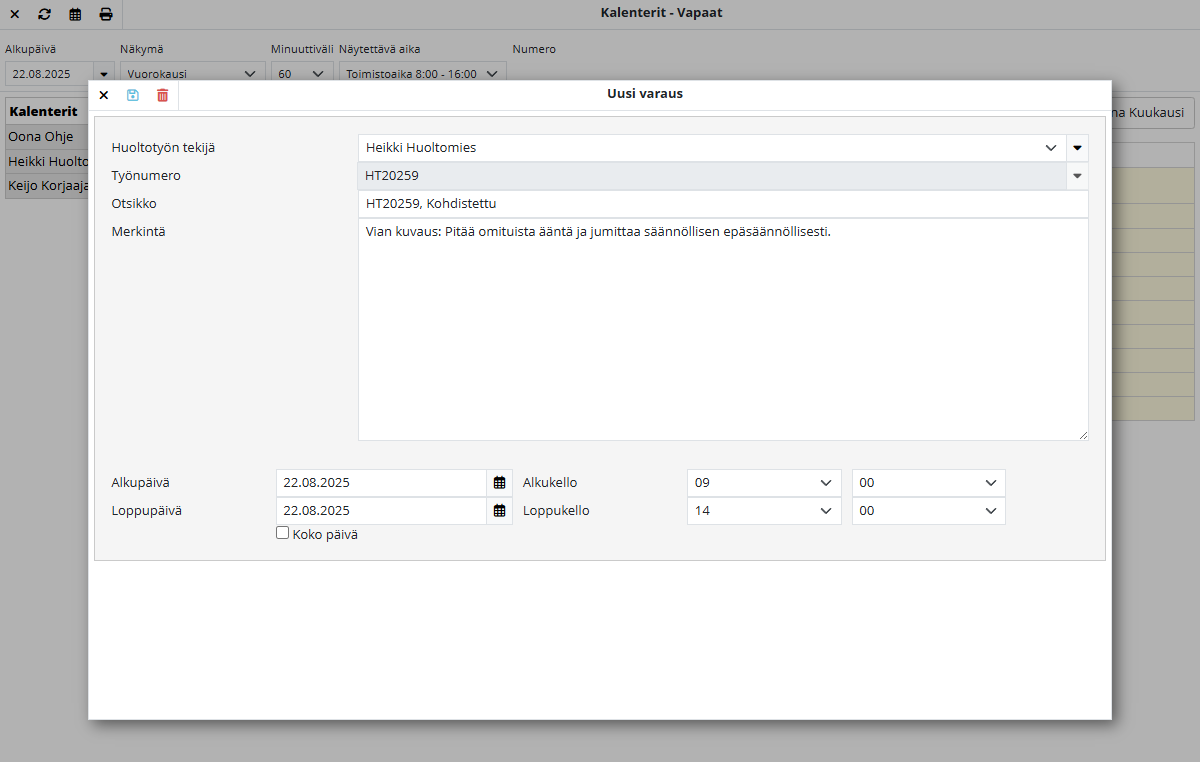Viewport: 1200px width, 762px height.
Task: Save the new reservation with disk icon
Action: 133,95
